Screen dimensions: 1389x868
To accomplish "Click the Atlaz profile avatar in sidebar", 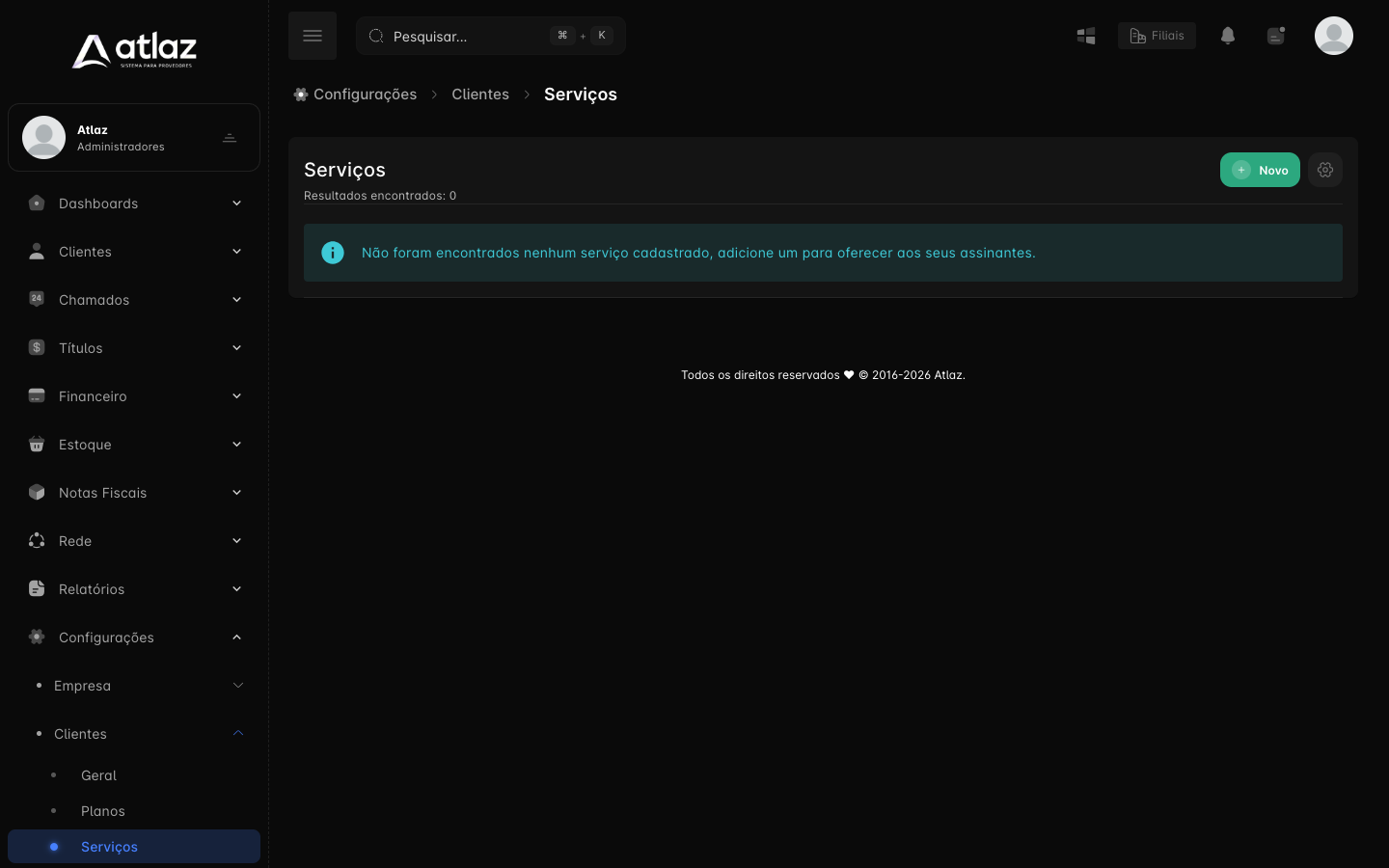I will (x=43, y=137).
